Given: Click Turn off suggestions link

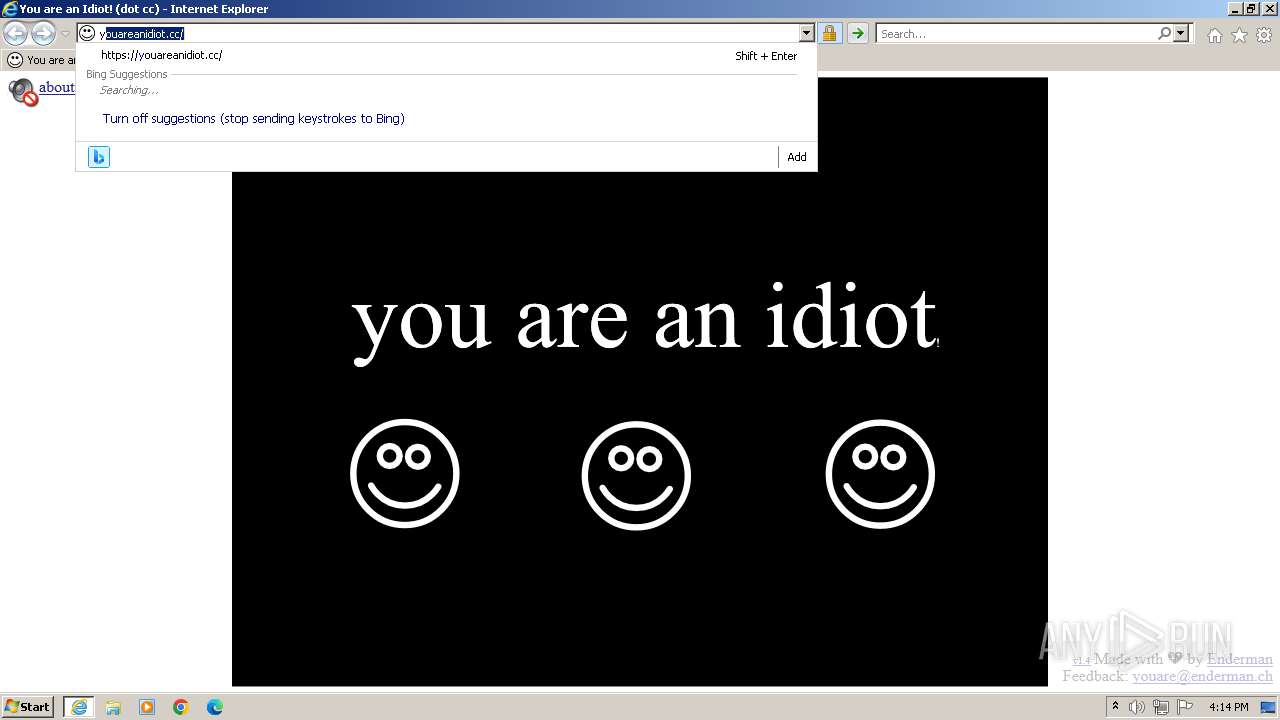Looking at the screenshot, I should pos(253,118).
